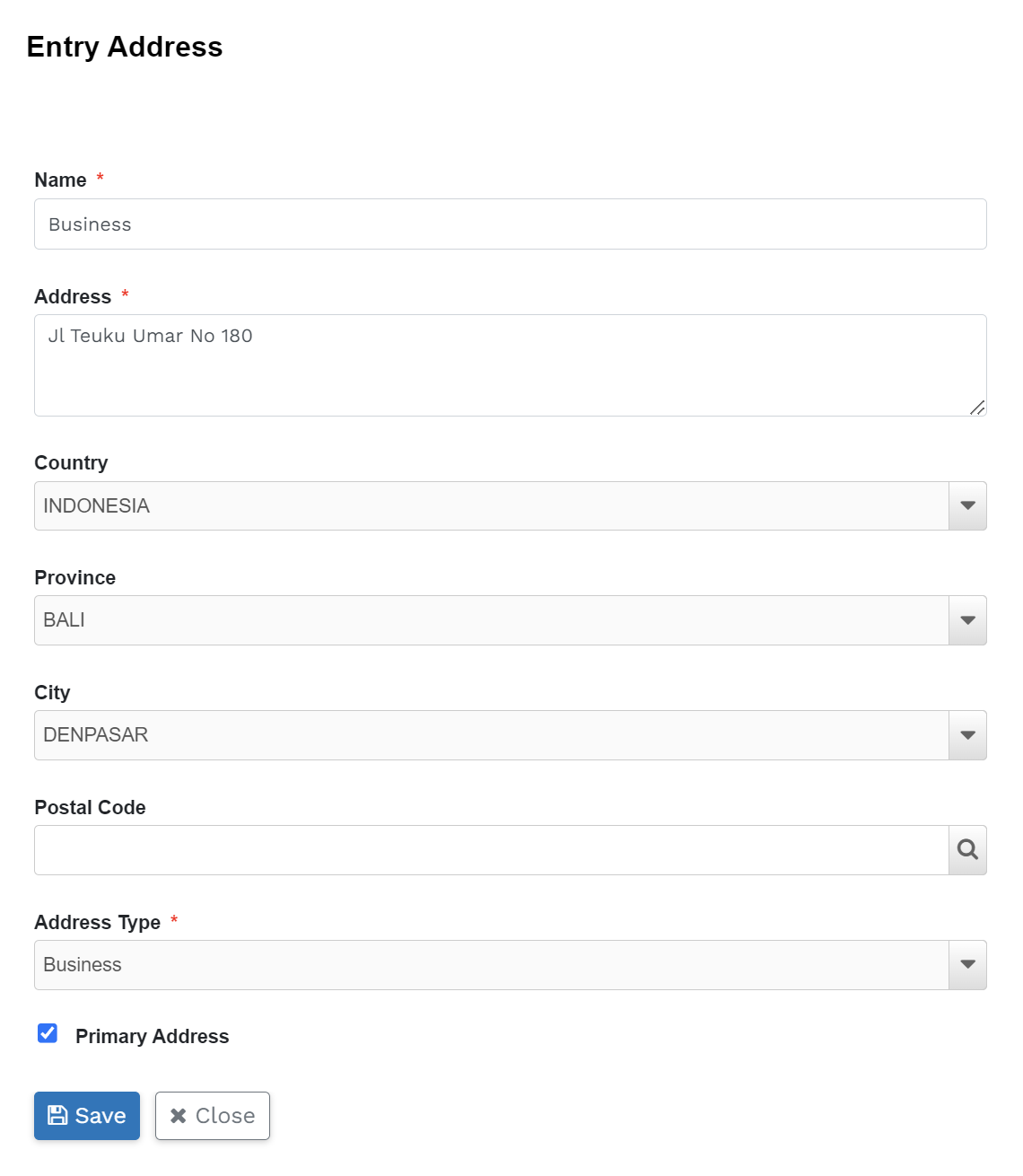
Task: Open the City dropdown arrow
Action: tap(967, 735)
